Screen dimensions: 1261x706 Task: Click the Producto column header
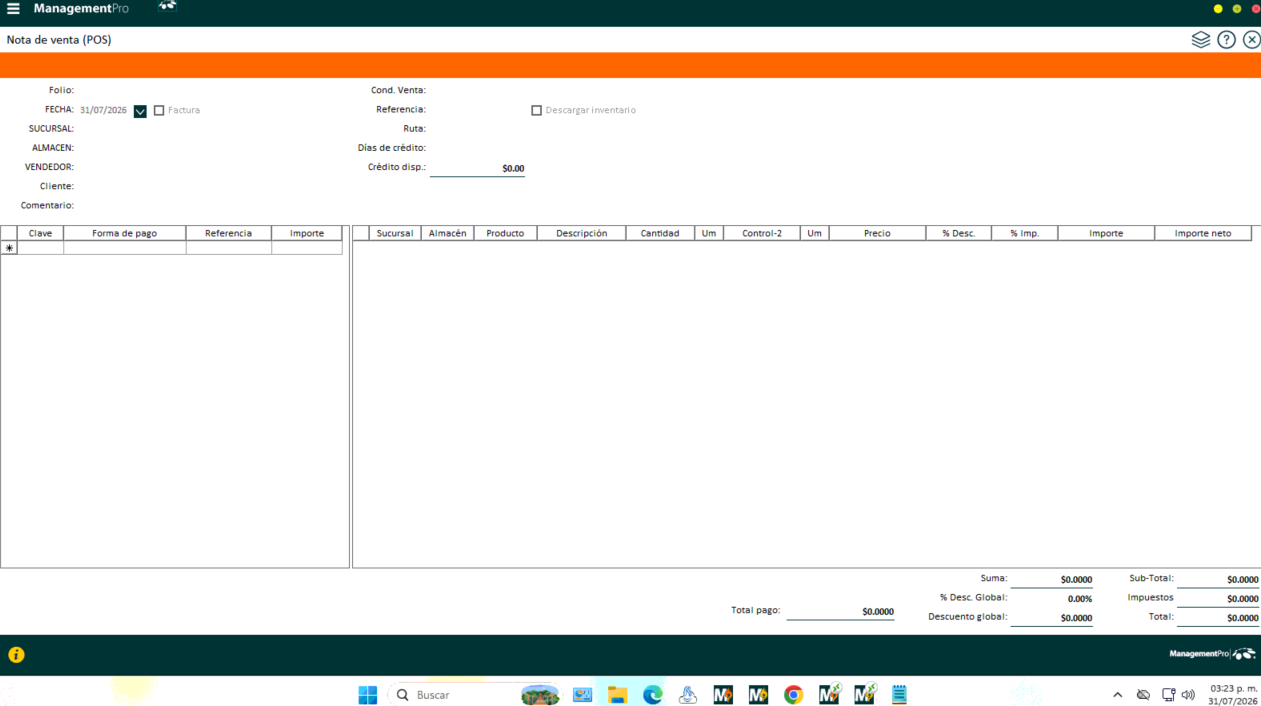pos(505,233)
